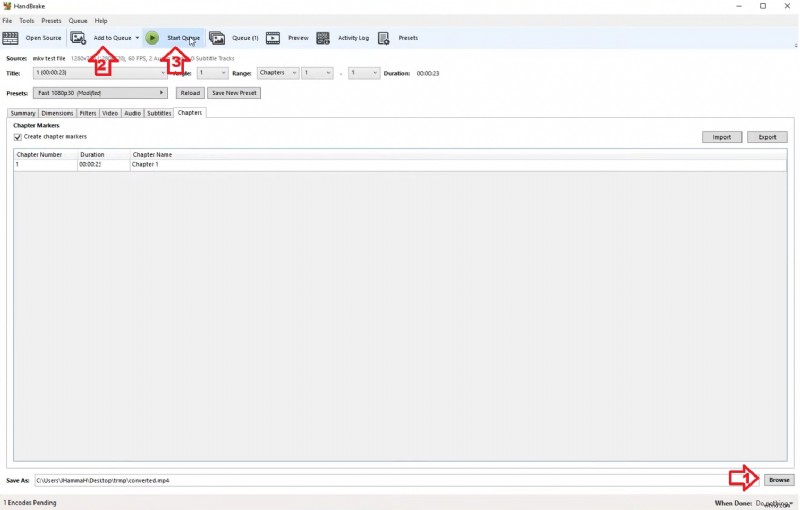Open the Queue menu in menu bar
800x510 pixels.
tap(78, 21)
